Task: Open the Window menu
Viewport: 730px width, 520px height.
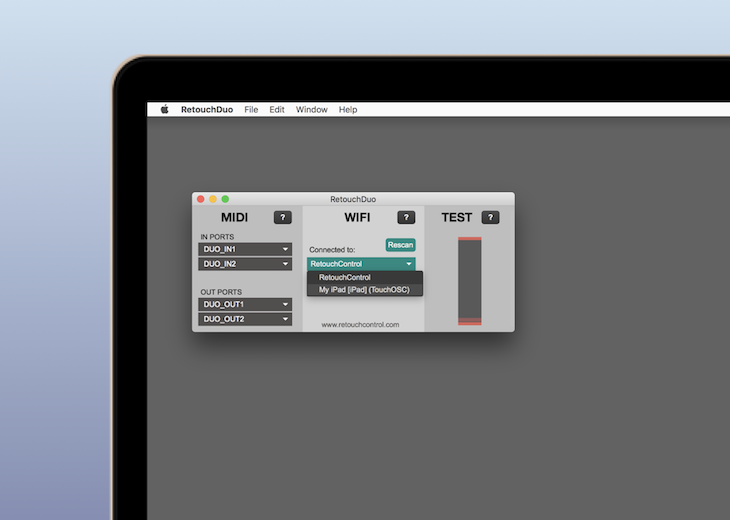Action: [311, 109]
